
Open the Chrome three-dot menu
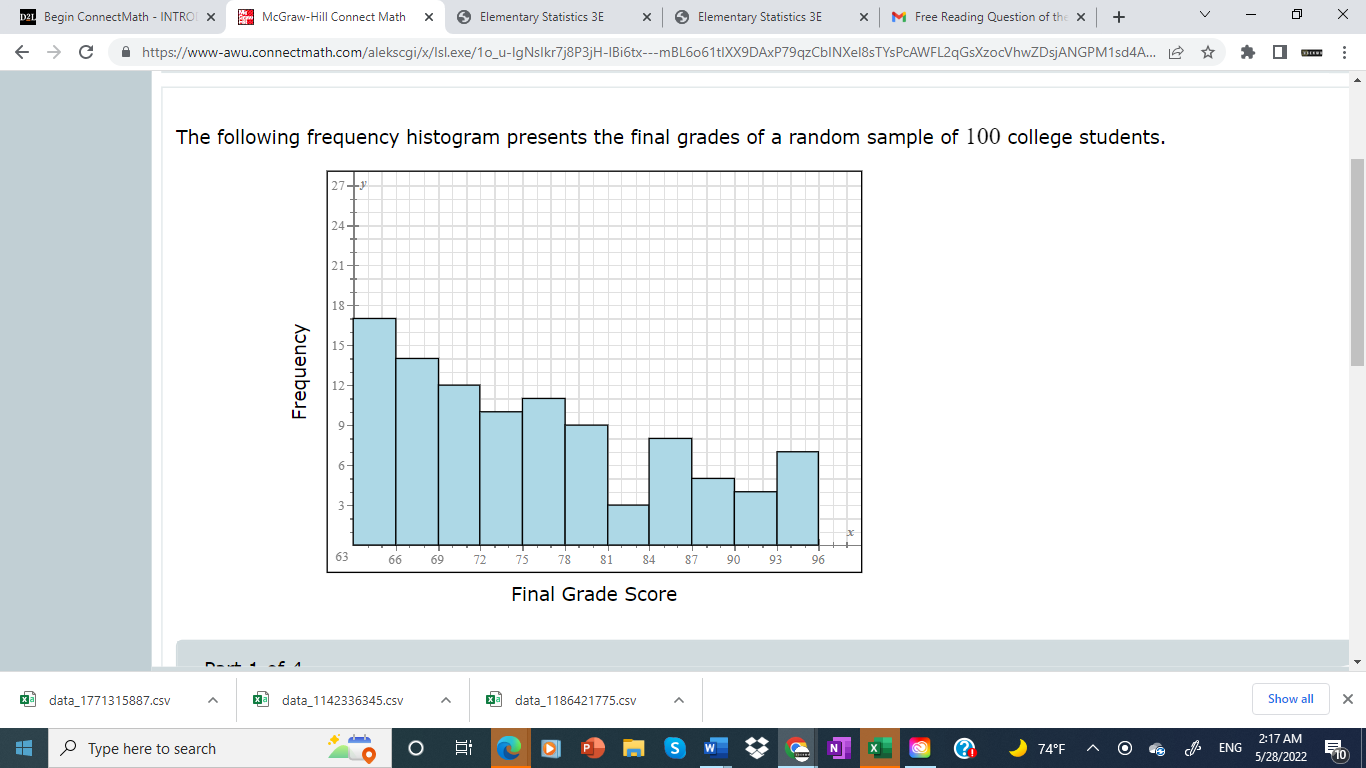pyautogui.click(x=1345, y=52)
